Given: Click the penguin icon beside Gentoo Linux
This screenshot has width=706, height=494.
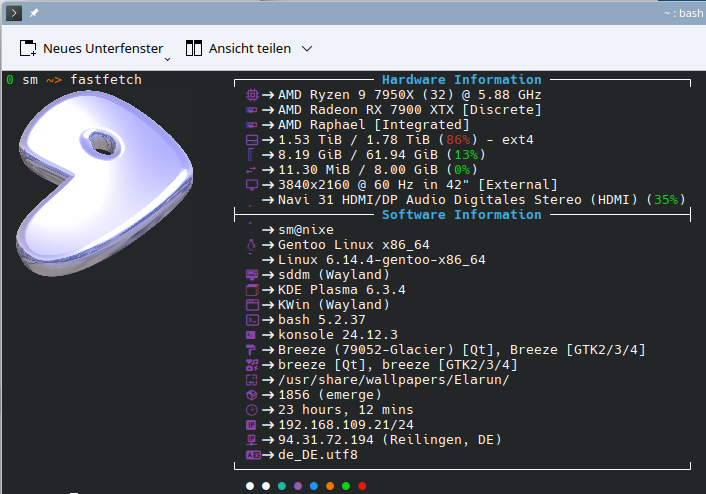Looking at the screenshot, I should (251, 245).
